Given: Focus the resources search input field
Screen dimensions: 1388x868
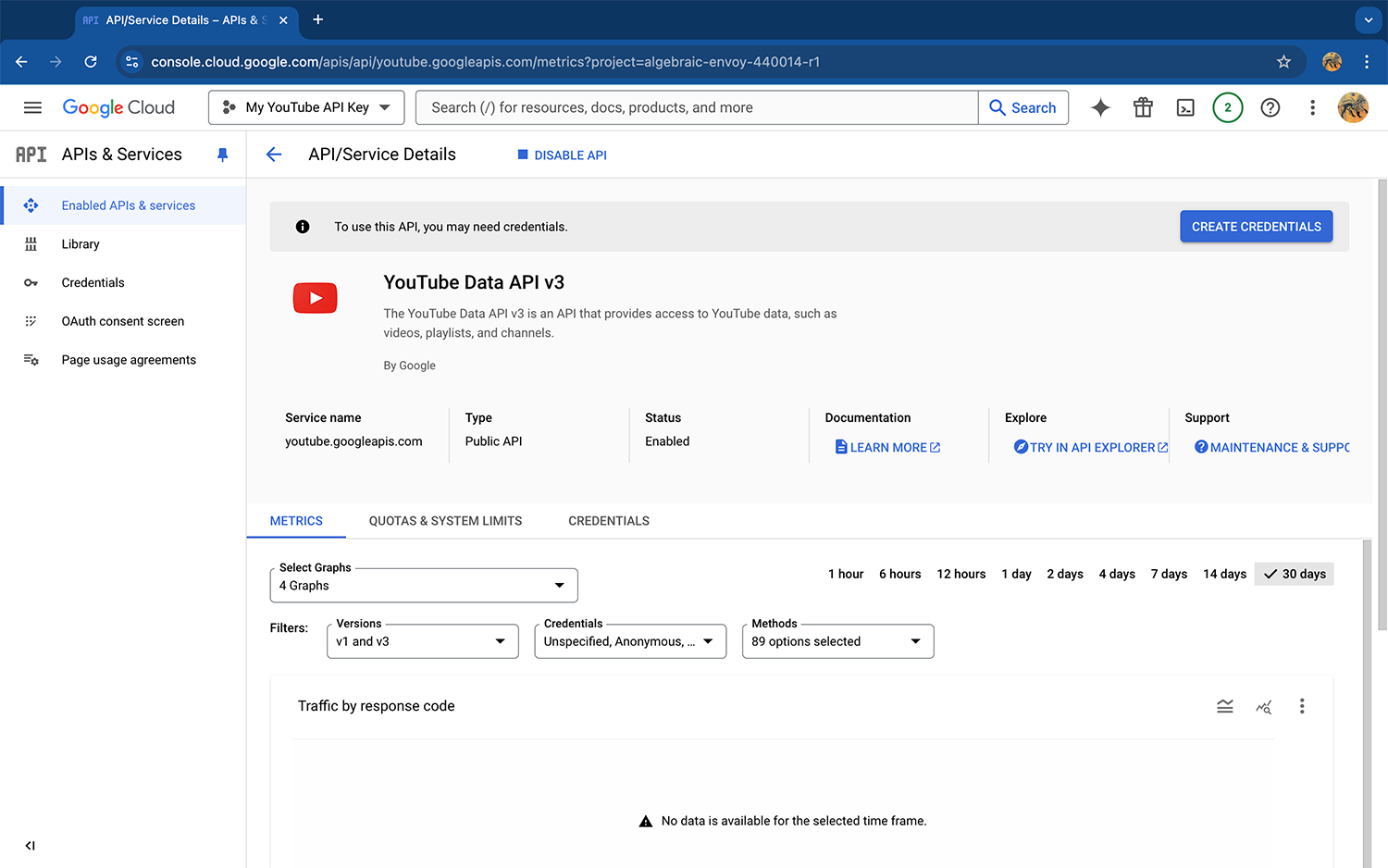Looking at the screenshot, I should coord(697,107).
